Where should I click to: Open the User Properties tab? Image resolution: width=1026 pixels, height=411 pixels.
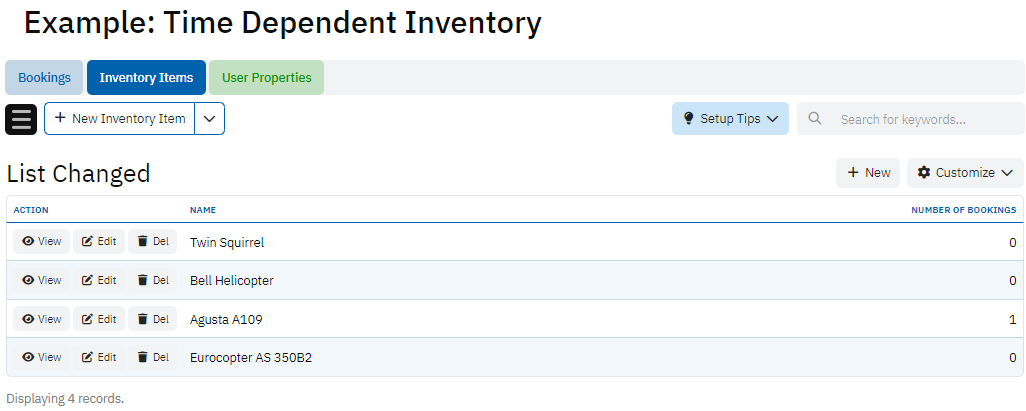pos(266,78)
